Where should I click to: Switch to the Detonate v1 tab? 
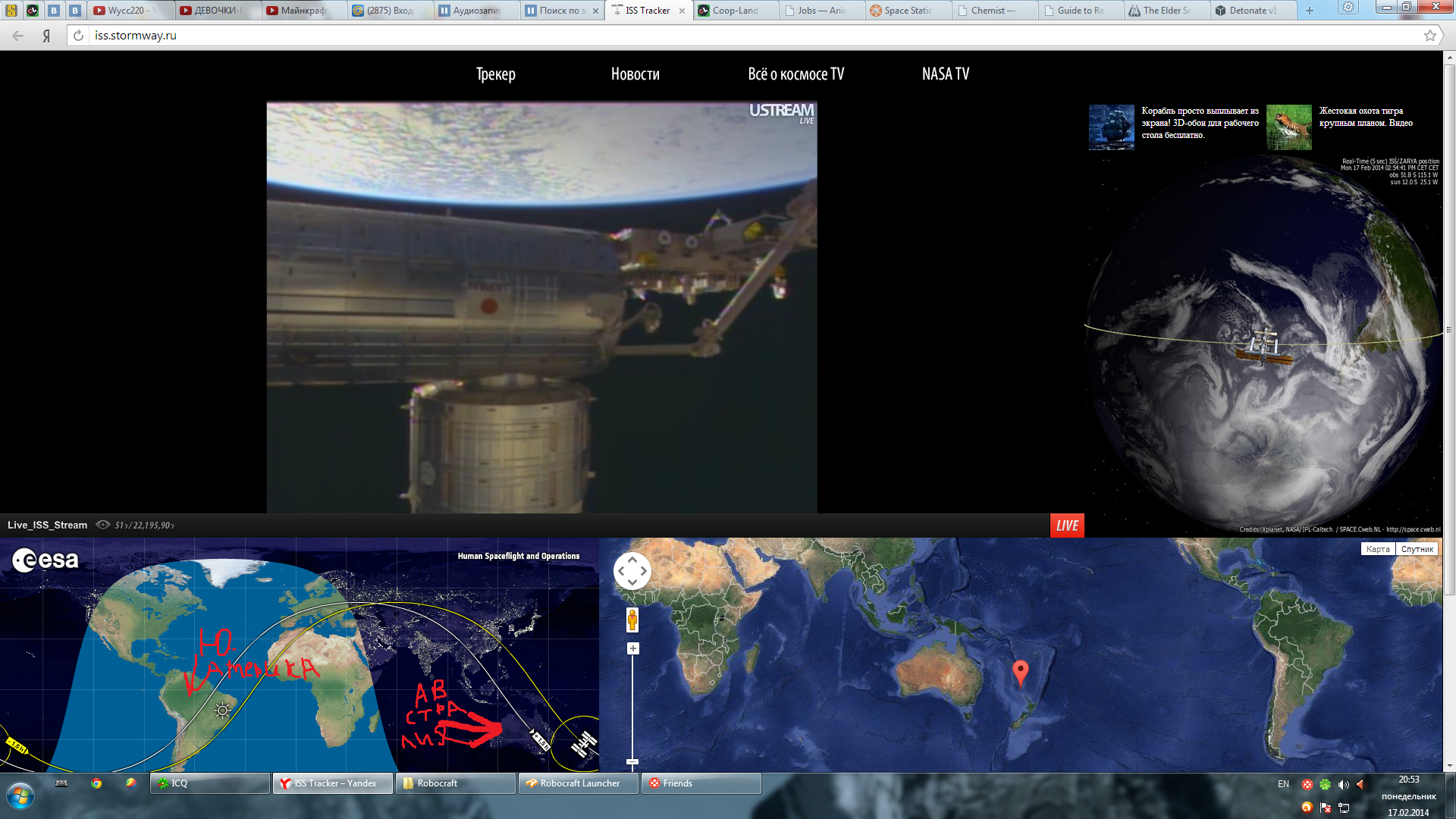coord(1254,11)
